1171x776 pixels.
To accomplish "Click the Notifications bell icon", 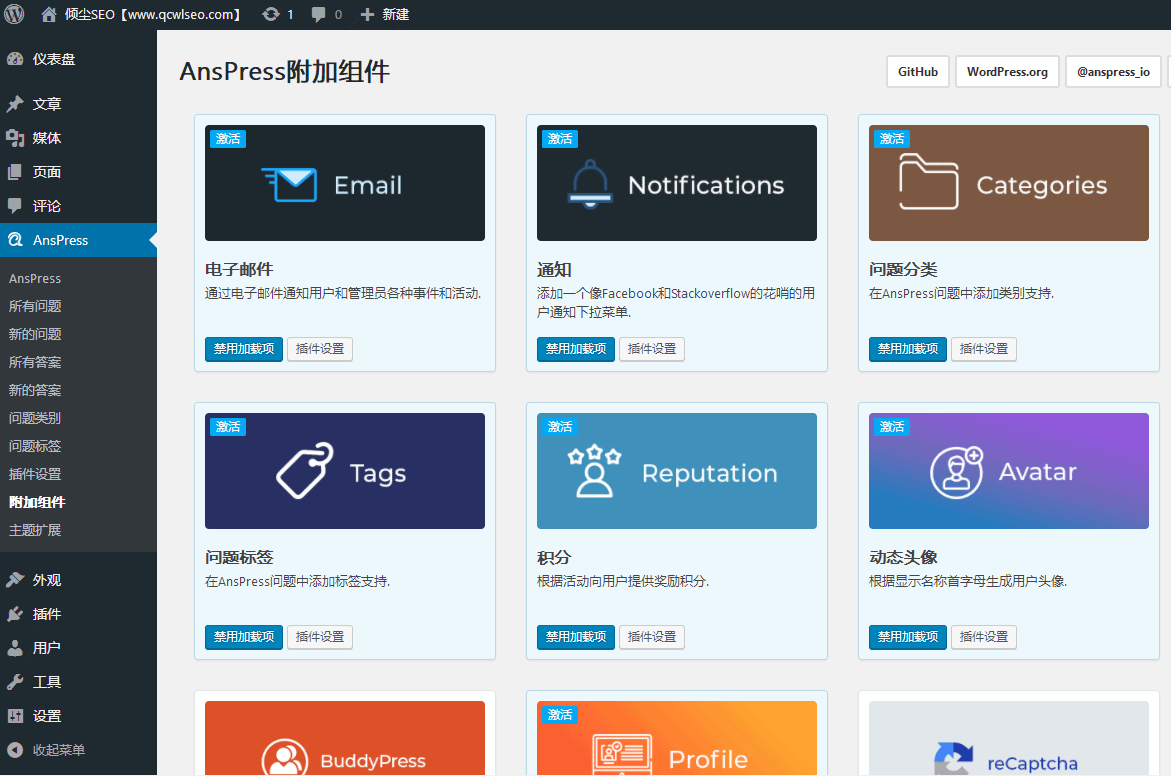I will [x=590, y=183].
